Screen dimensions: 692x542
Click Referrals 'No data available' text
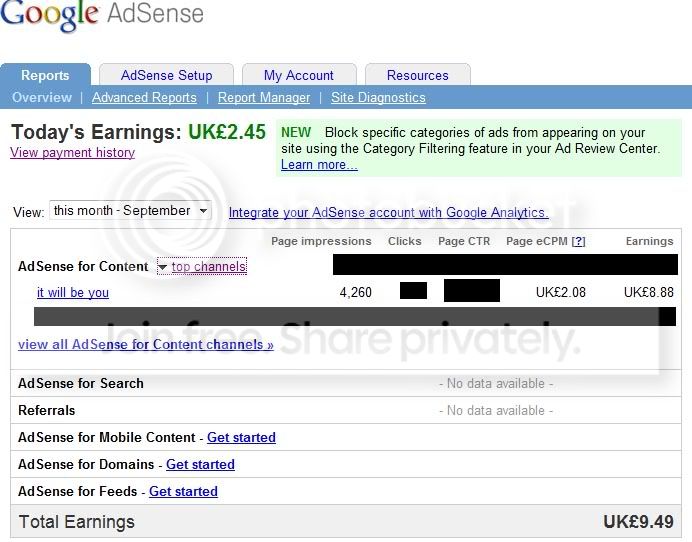pyautogui.click(x=496, y=410)
